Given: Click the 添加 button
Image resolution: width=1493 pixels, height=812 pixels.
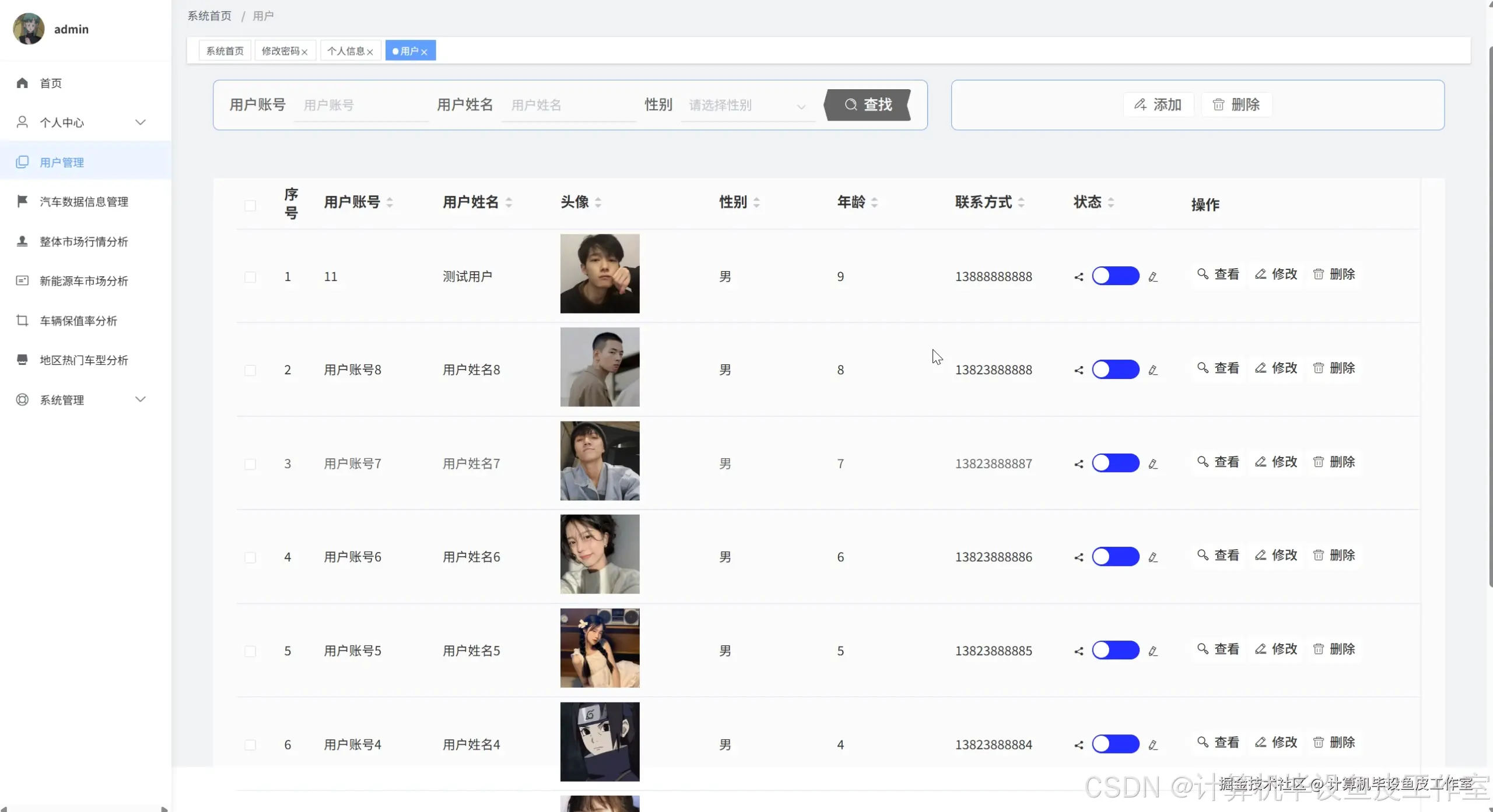Looking at the screenshot, I should tap(1158, 105).
